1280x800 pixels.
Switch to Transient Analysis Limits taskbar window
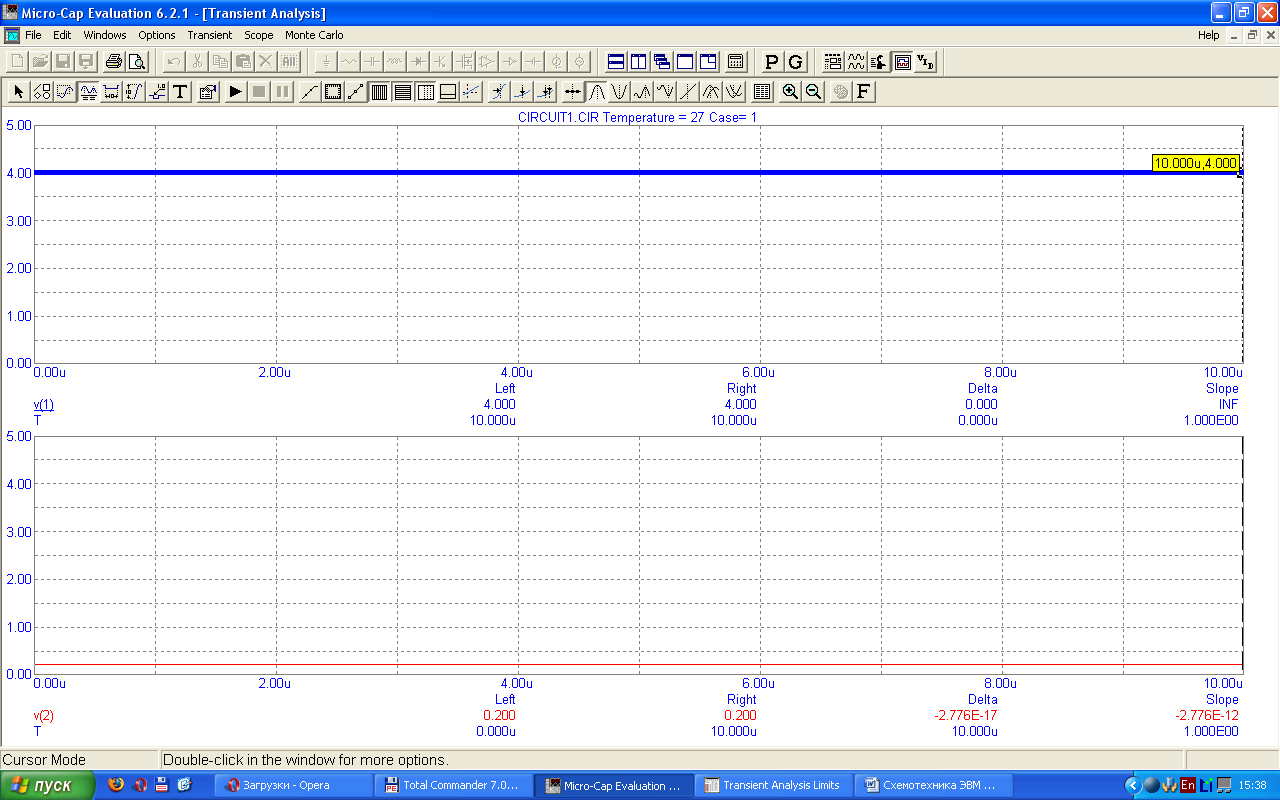pyautogui.click(x=773, y=785)
